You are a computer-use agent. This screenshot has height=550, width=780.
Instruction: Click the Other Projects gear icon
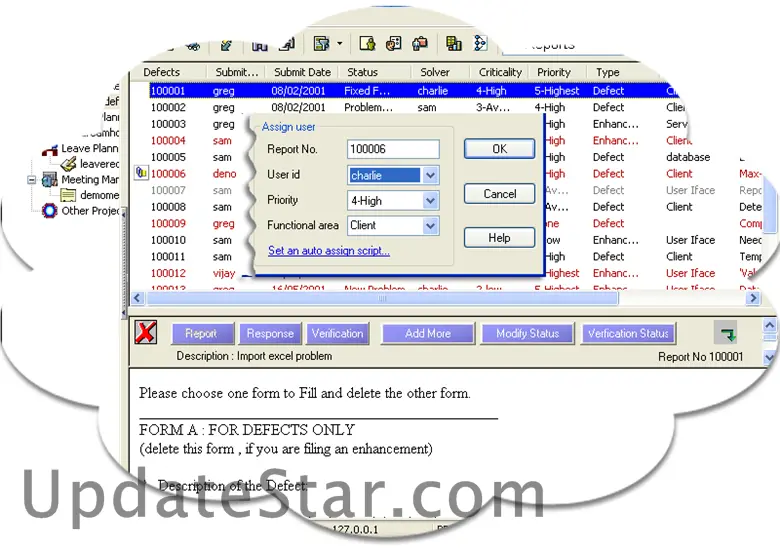tap(50, 211)
